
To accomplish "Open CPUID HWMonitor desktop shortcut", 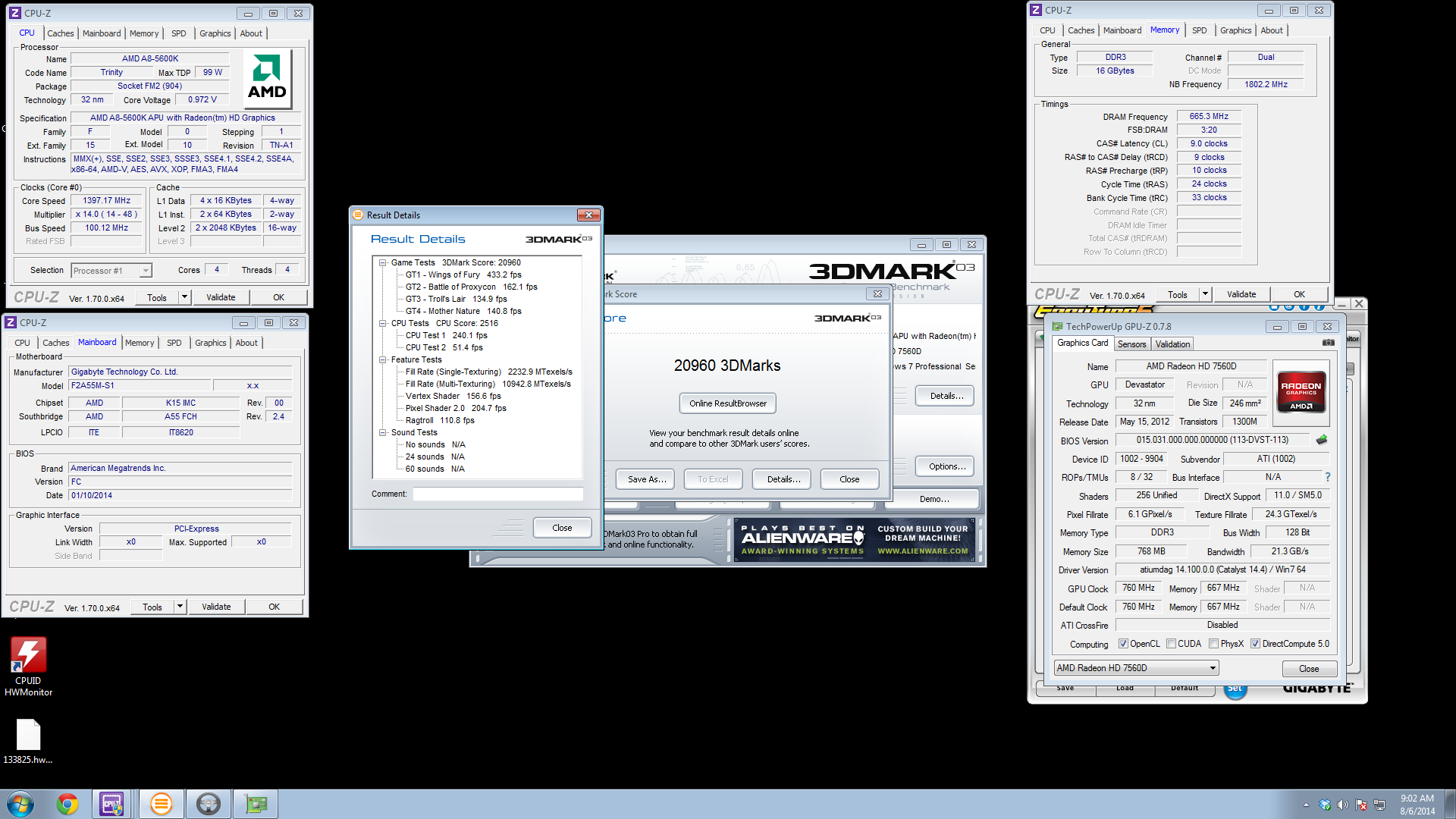I will (x=28, y=666).
